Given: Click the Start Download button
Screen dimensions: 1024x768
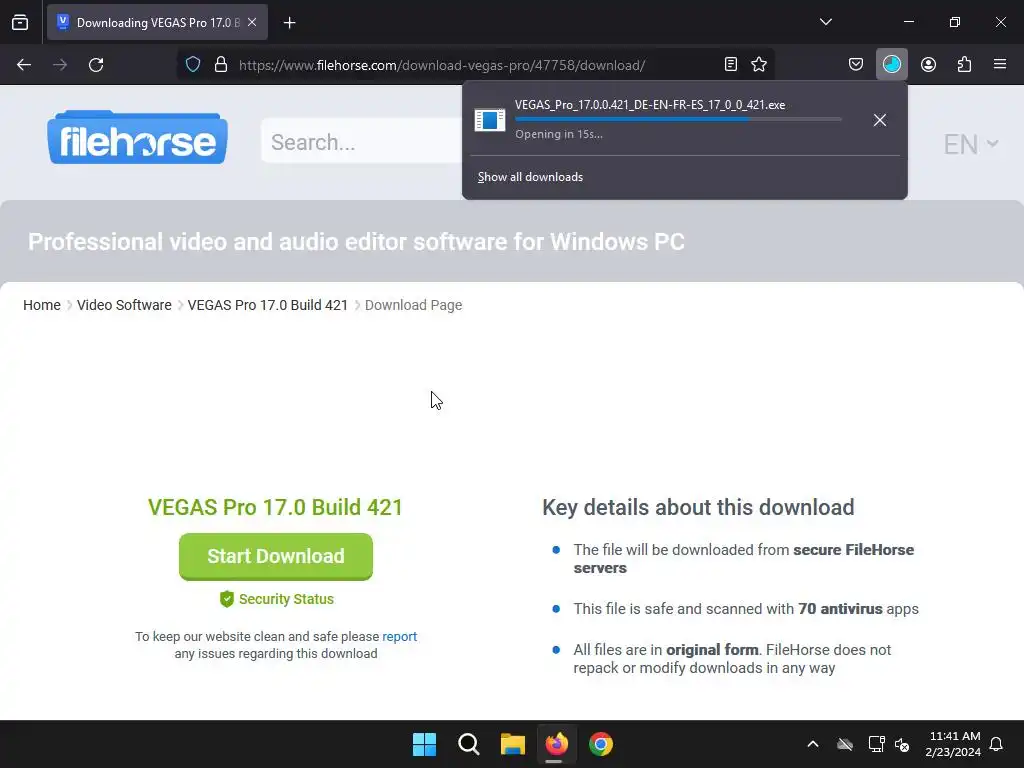Looking at the screenshot, I should [276, 556].
